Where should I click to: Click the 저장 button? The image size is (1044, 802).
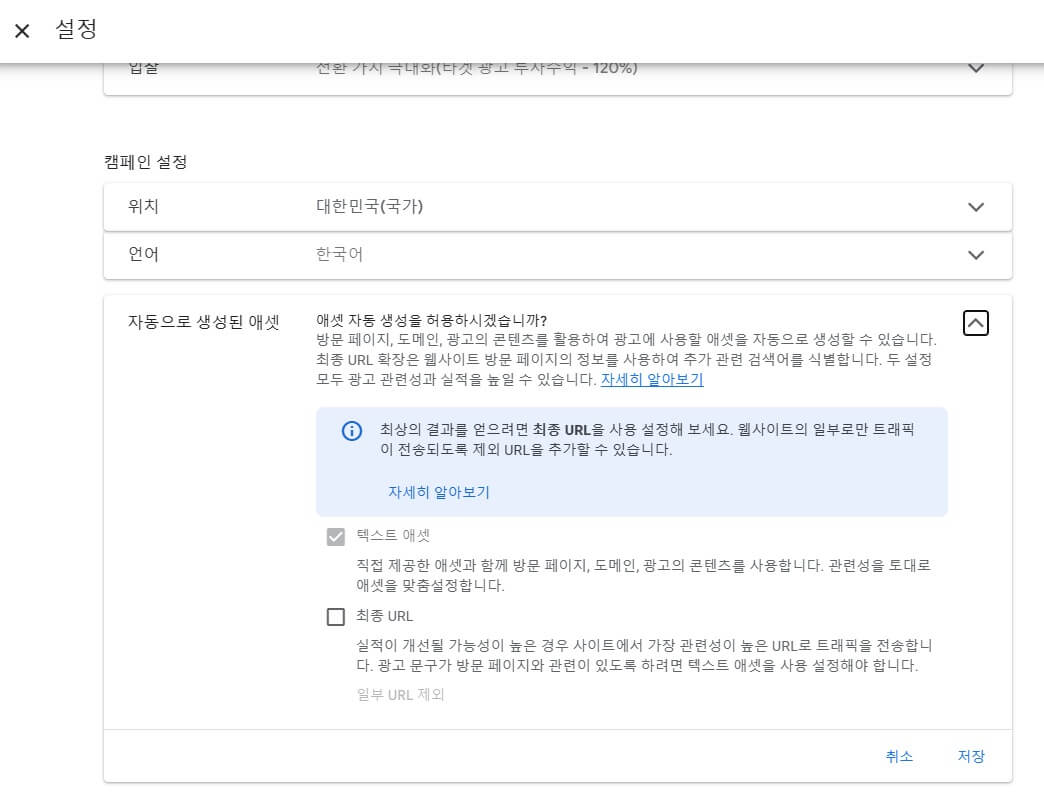coord(971,756)
